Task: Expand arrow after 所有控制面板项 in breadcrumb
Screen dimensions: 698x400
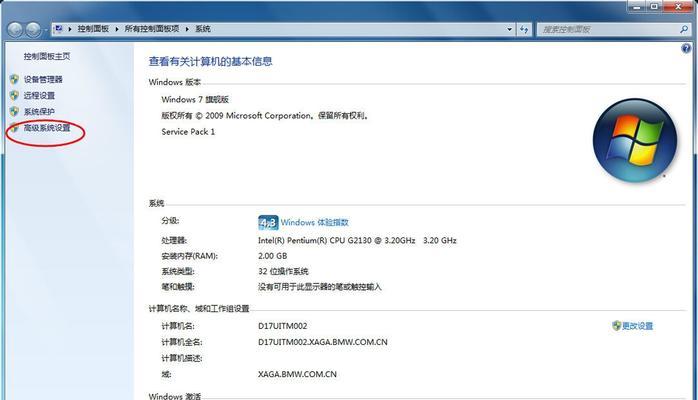Action: coord(187,29)
